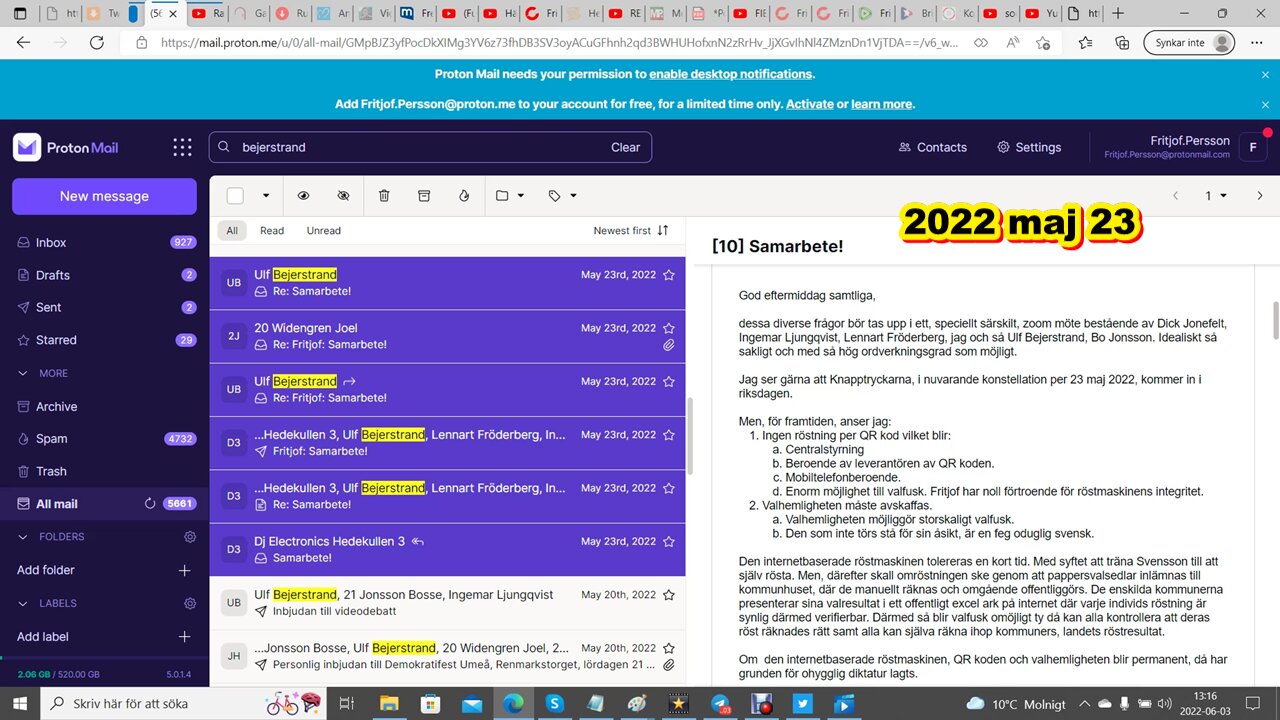Filter the list by Unread messages
The width and height of the screenshot is (1280, 720).
tap(323, 230)
